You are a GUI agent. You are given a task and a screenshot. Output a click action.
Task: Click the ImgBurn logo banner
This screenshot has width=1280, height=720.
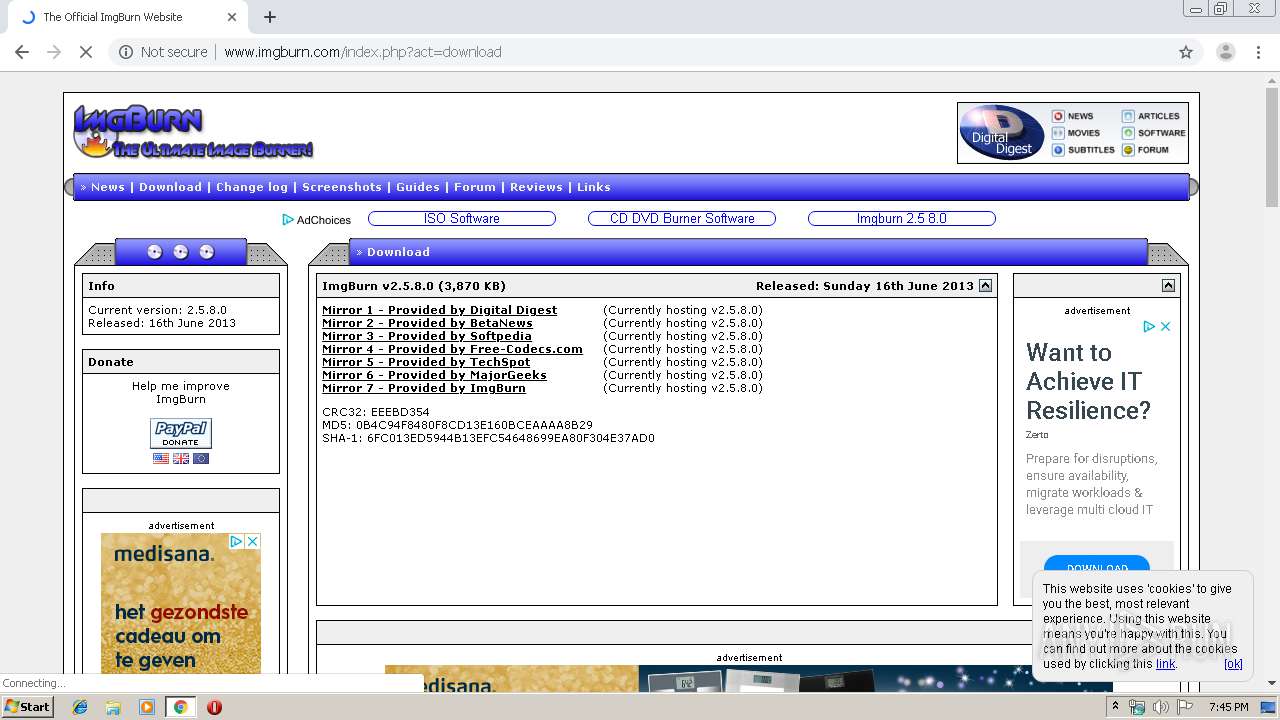[x=193, y=132]
